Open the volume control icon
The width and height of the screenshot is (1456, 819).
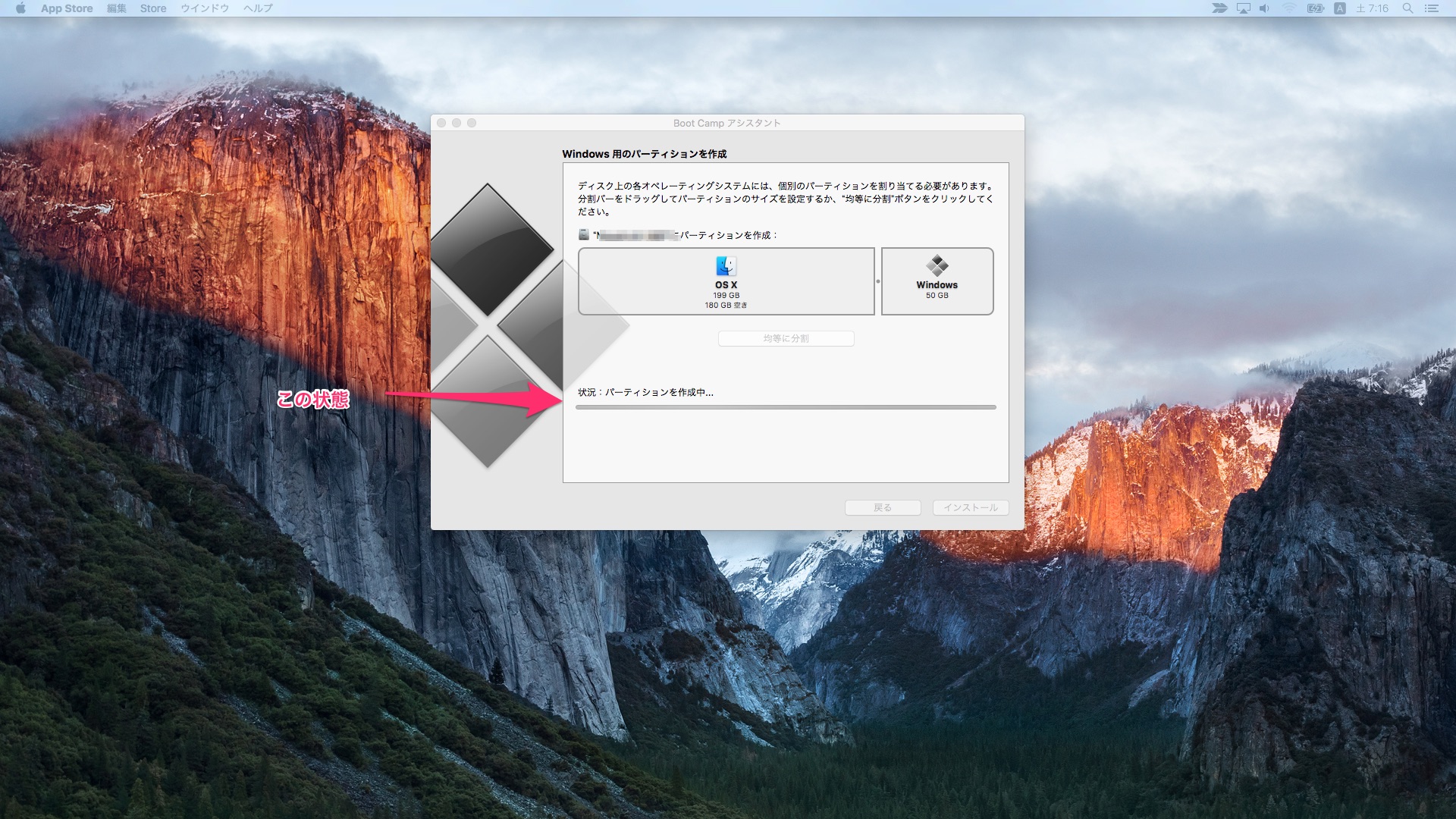(1264, 8)
